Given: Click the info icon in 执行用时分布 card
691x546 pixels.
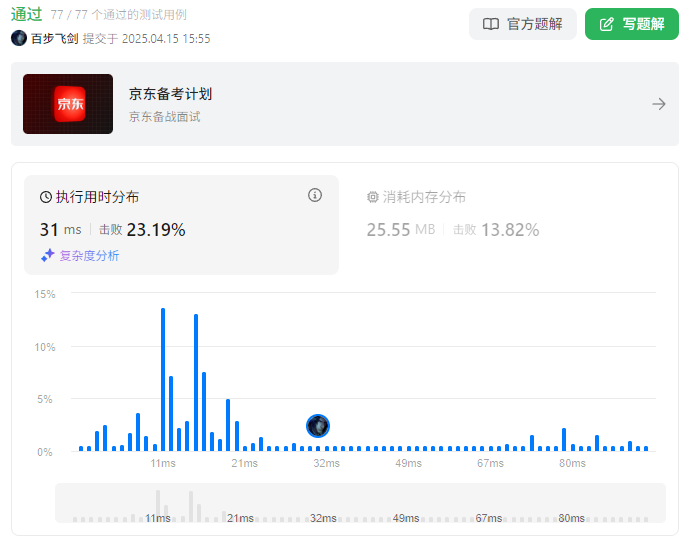Looking at the screenshot, I should (315, 195).
